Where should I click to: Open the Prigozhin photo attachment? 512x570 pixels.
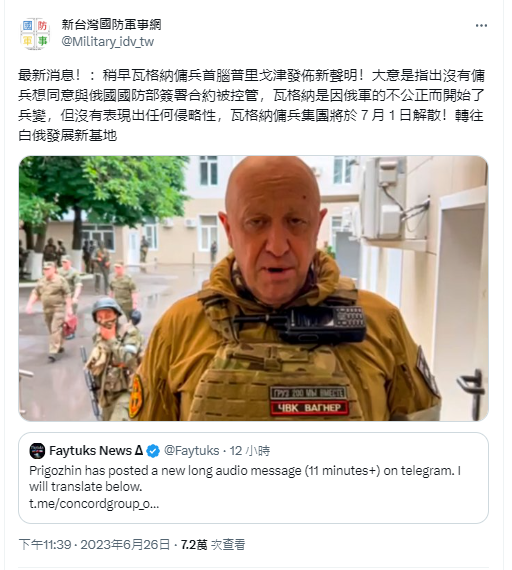click(253, 288)
